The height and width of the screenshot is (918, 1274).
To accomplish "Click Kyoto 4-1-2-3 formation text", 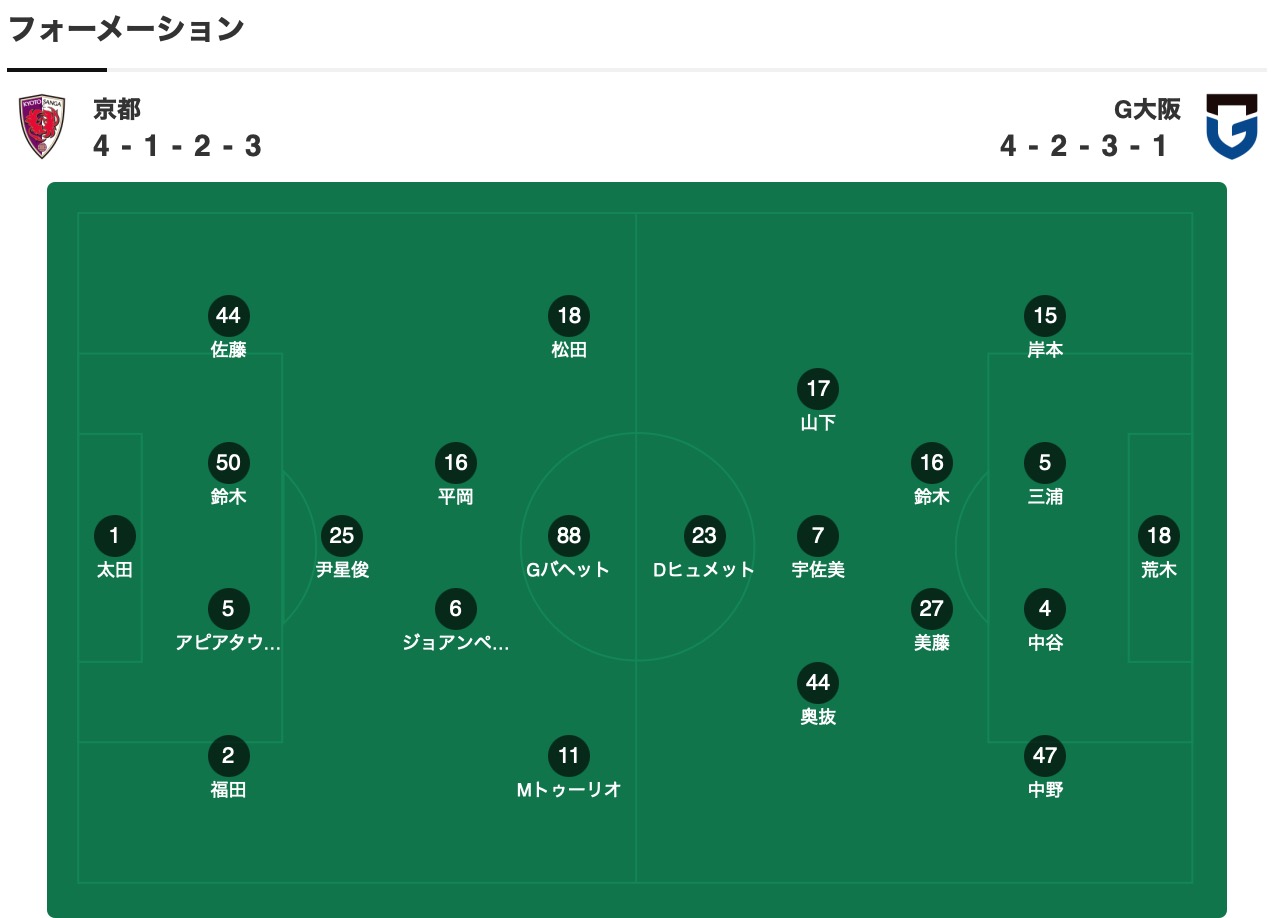I will [178, 146].
